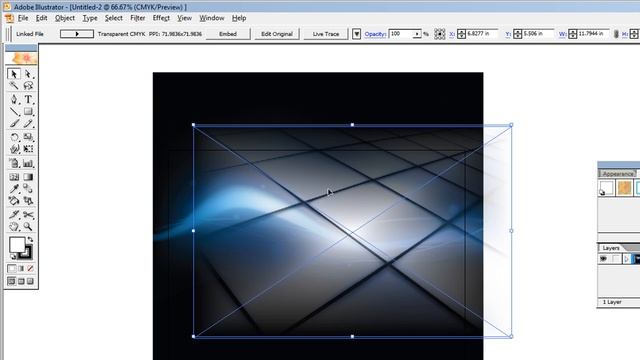640x360 pixels.
Task: Pick the Symbol Sprayer tool
Action: (x=14, y=163)
